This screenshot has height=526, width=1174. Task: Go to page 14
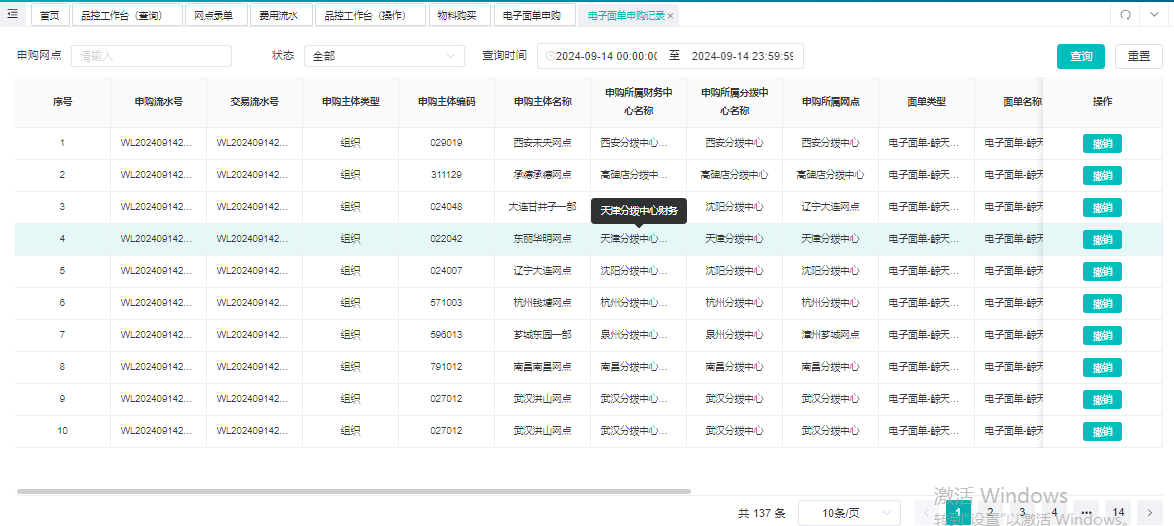coord(1118,513)
